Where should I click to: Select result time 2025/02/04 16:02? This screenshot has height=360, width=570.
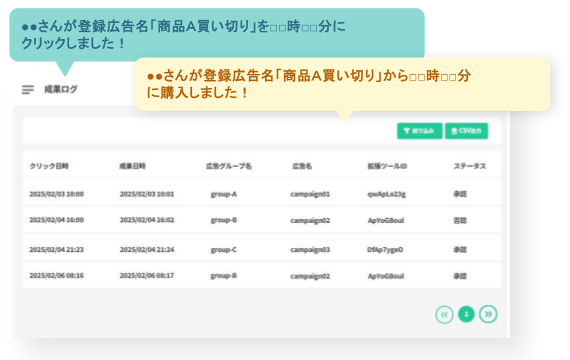[x=147, y=220]
